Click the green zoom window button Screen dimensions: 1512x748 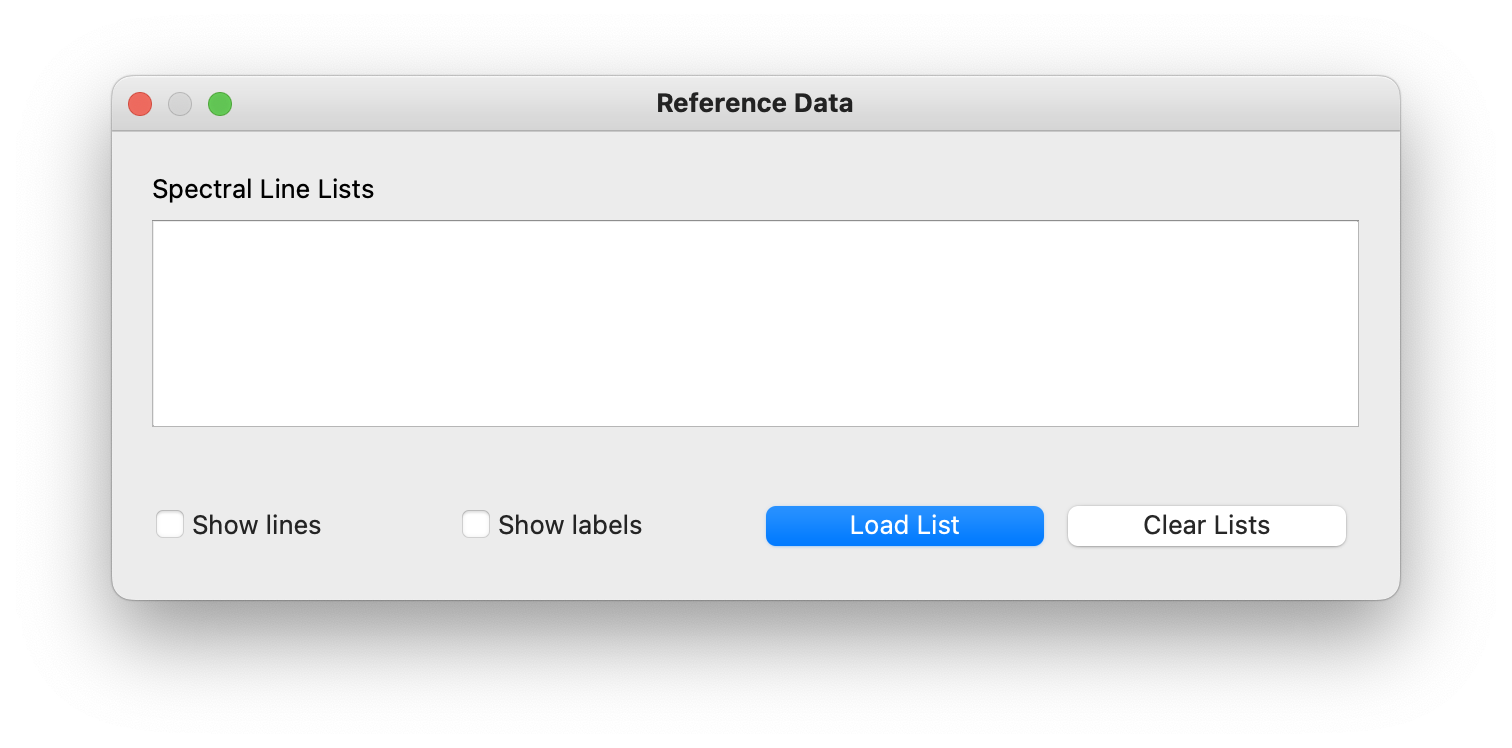pos(220,104)
